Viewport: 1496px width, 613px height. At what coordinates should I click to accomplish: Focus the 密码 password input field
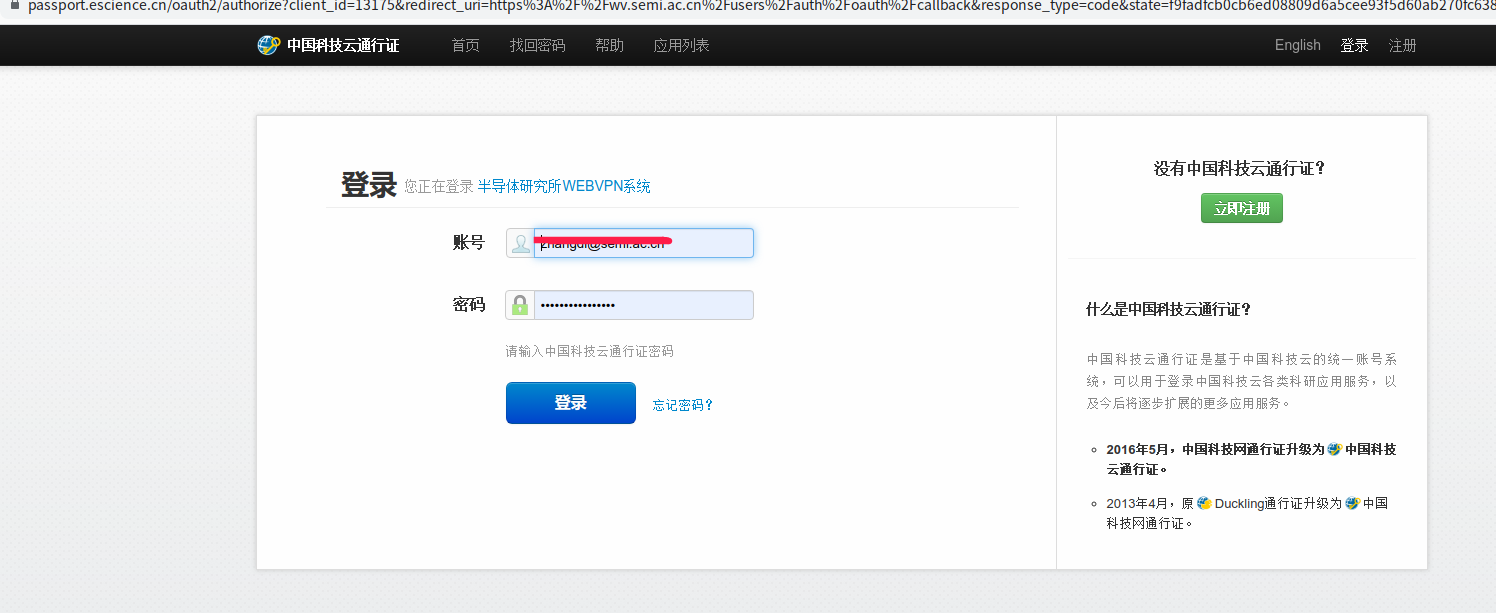pyautogui.click(x=643, y=305)
